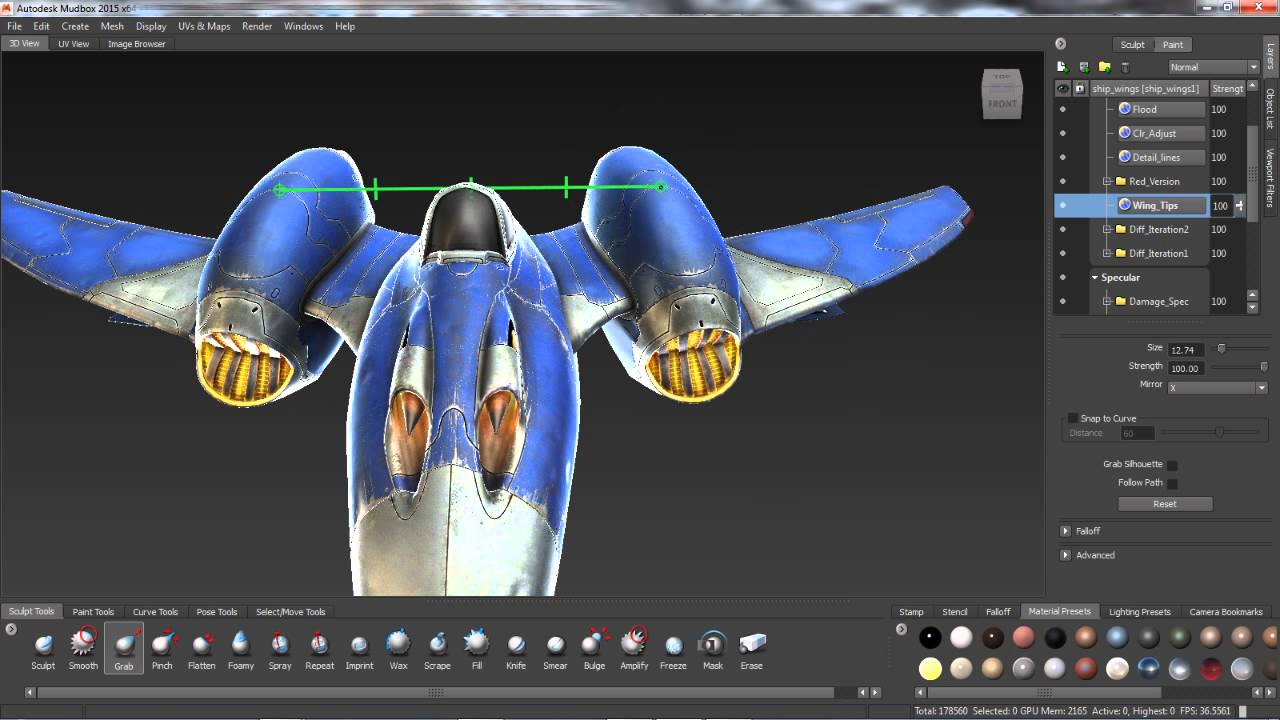The width and height of the screenshot is (1280, 720).
Task: Open the Normal blend mode dropdown
Action: 1213,67
